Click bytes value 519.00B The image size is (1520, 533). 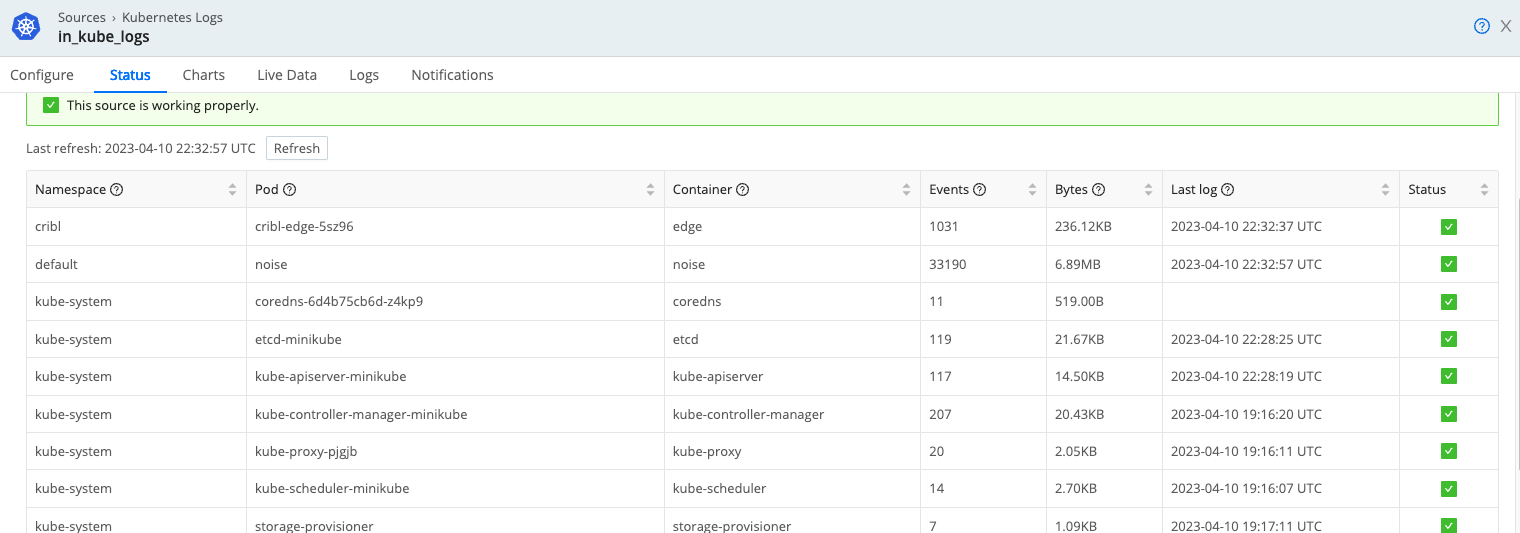[1079, 302]
